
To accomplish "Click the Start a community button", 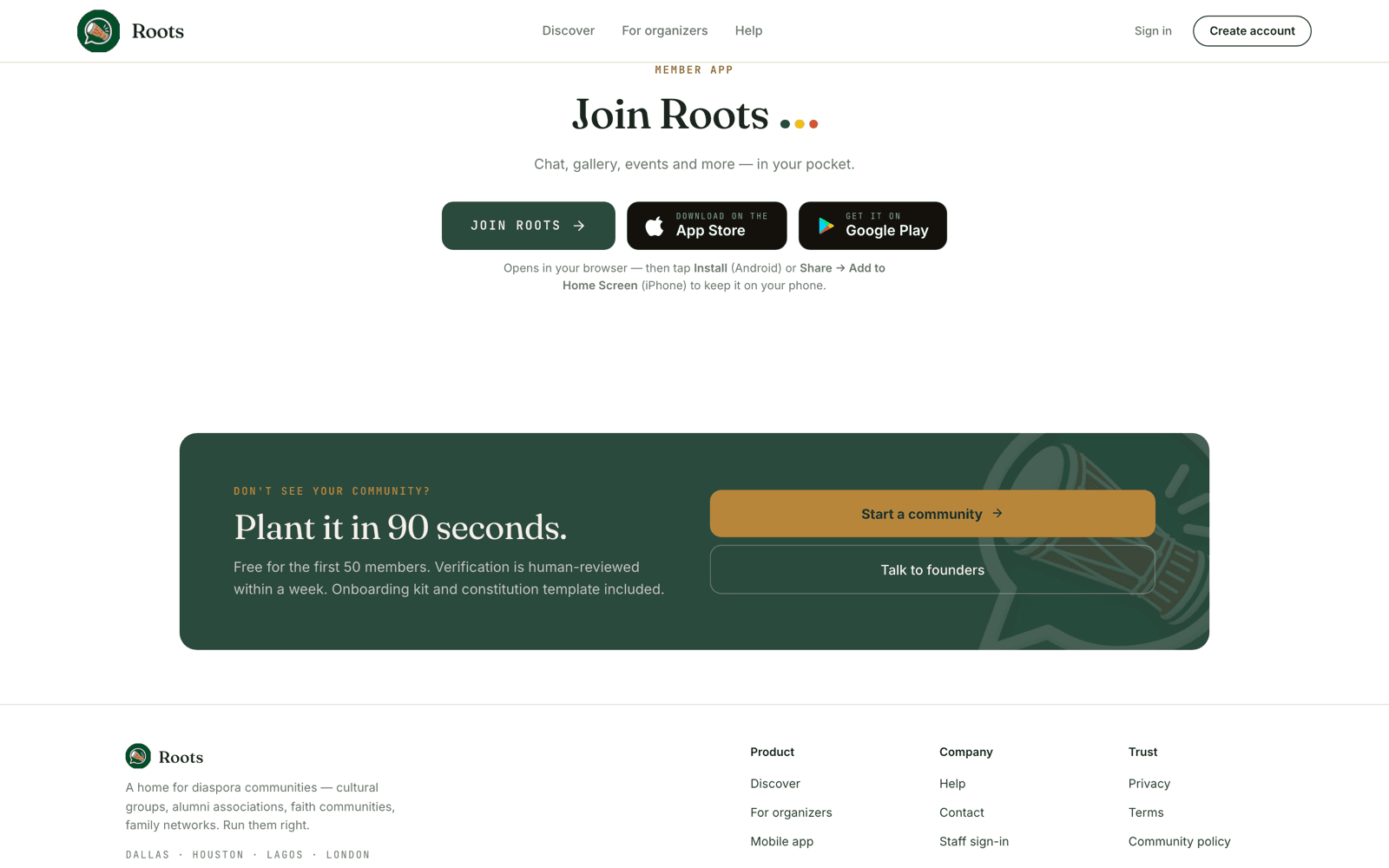I will pyautogui.click(x=932, y=514).
